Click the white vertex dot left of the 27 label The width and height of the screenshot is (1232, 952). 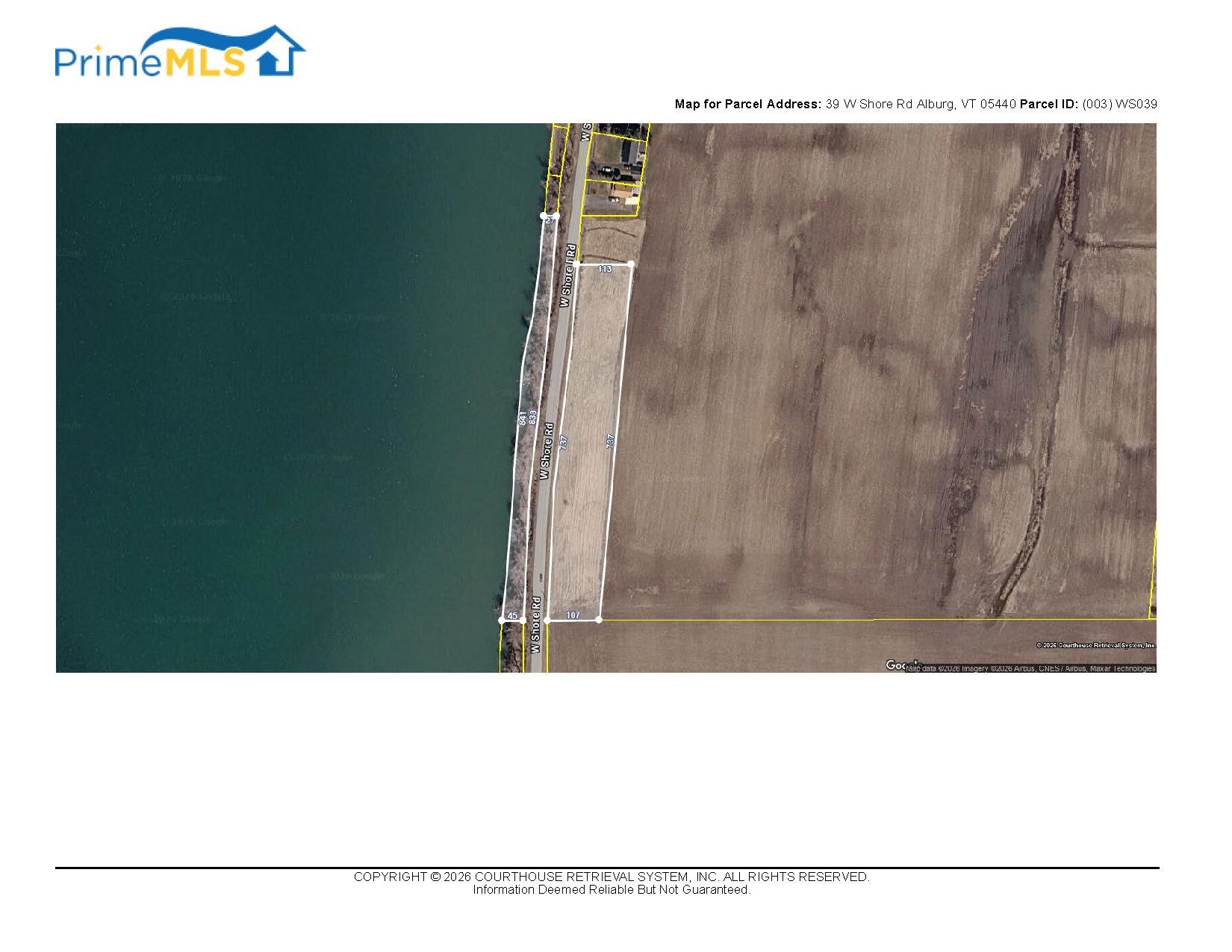point(543,216)
